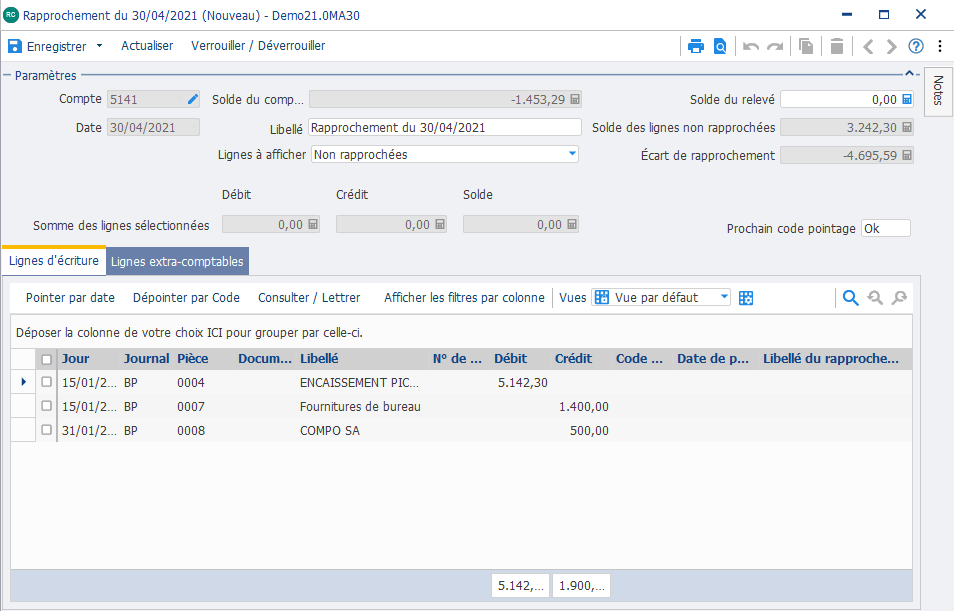Screen dimensions: 954x611
Task: Click the pencil icon next to Compte
Action: point(193,99)
